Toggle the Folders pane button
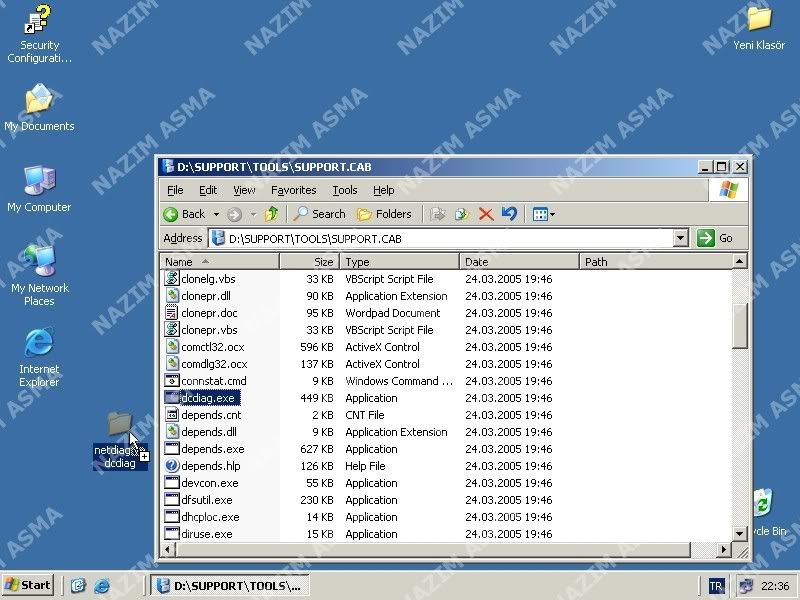Image resolution: width=800 pixels, height=600 pixels. pyautogui.click(x=384, y=214)
